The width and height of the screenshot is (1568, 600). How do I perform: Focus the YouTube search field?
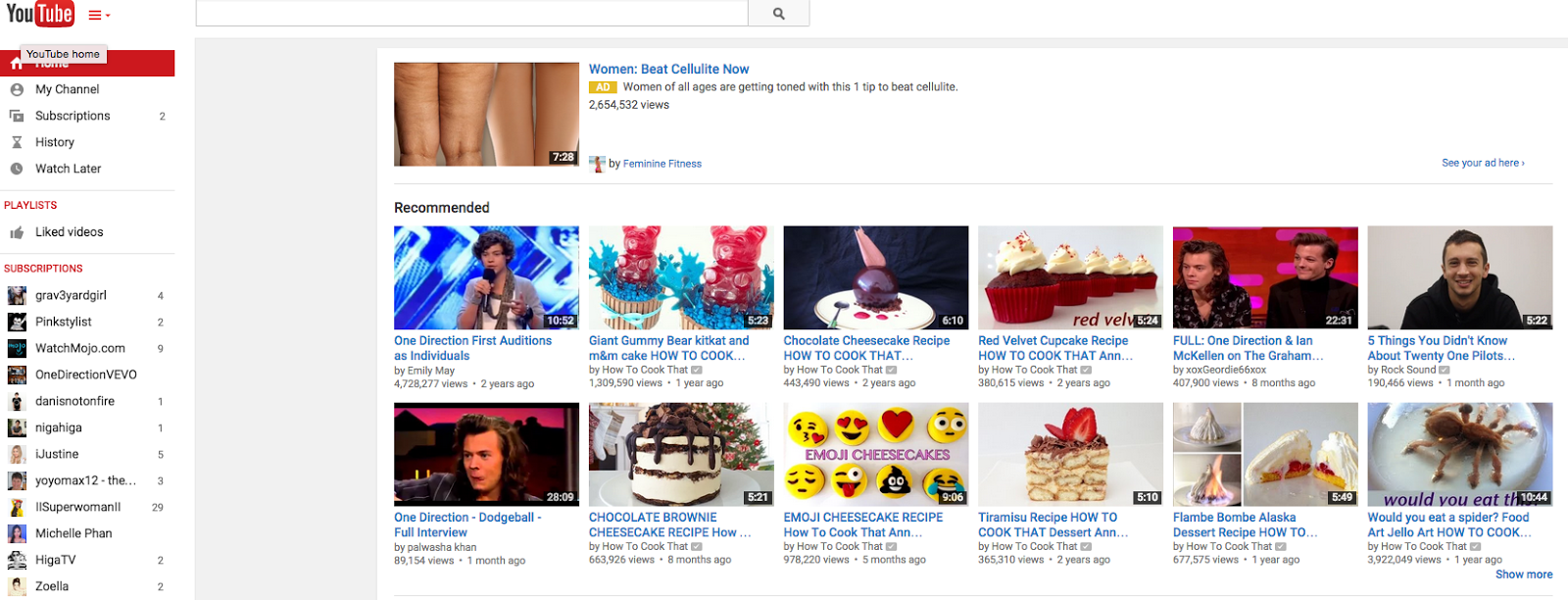[471, 14]
